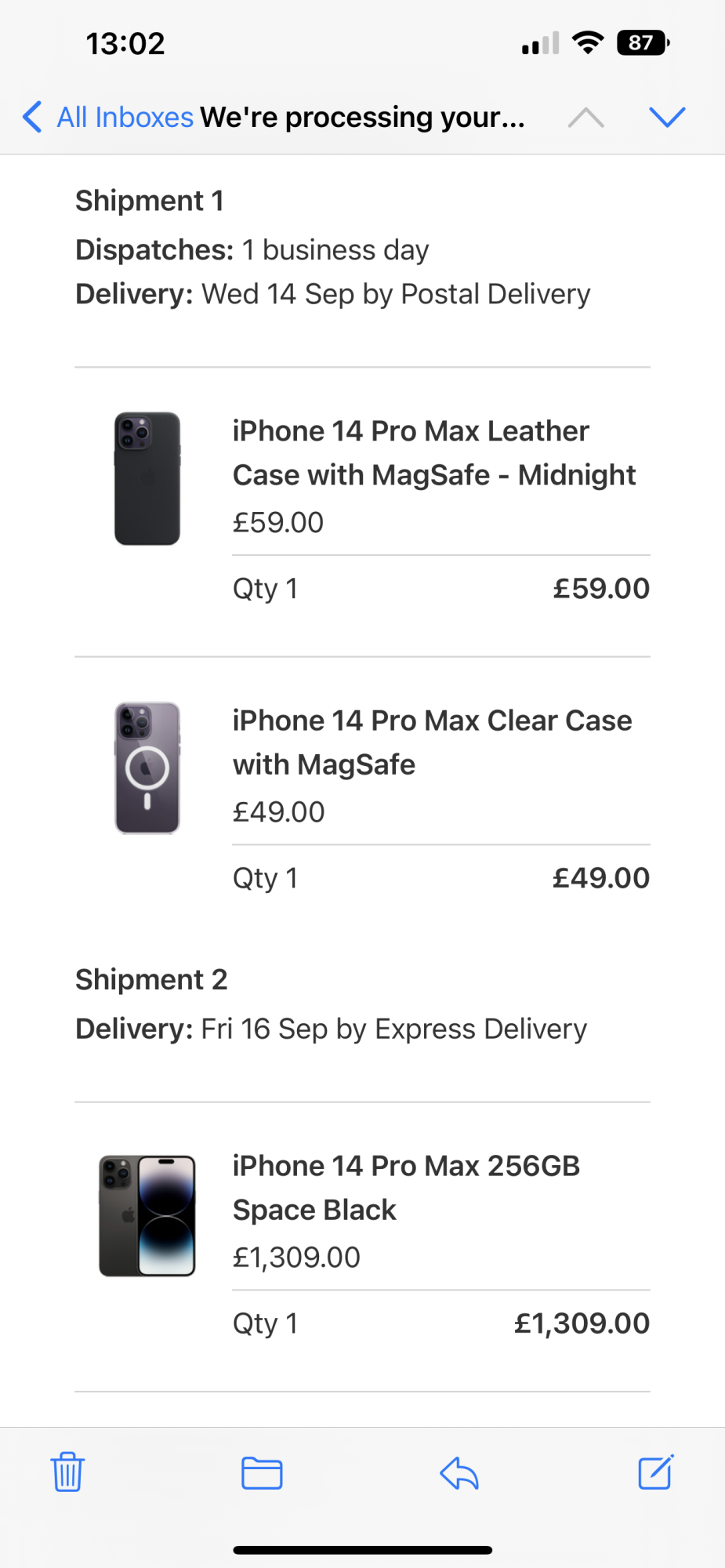Tap the reply arrow icon

(x=459, y=1472)
